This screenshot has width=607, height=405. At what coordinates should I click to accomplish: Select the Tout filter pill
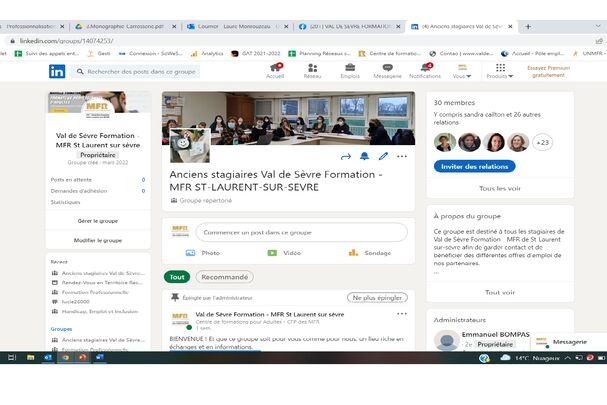[177, 277]
